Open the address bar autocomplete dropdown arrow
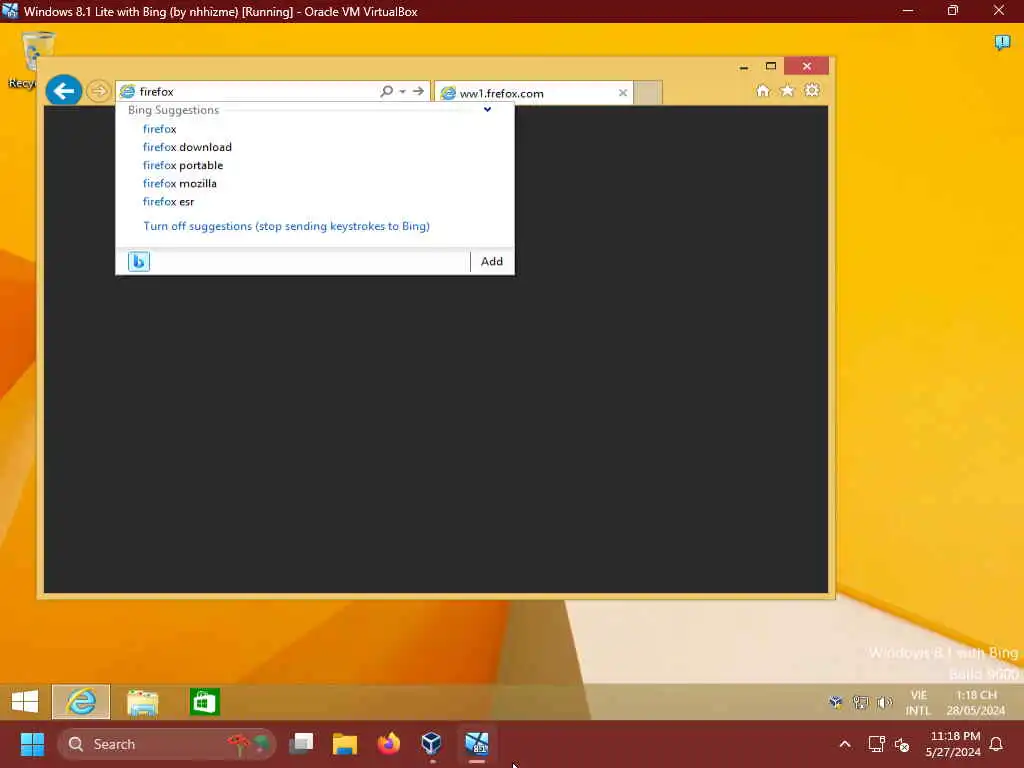 403,91
